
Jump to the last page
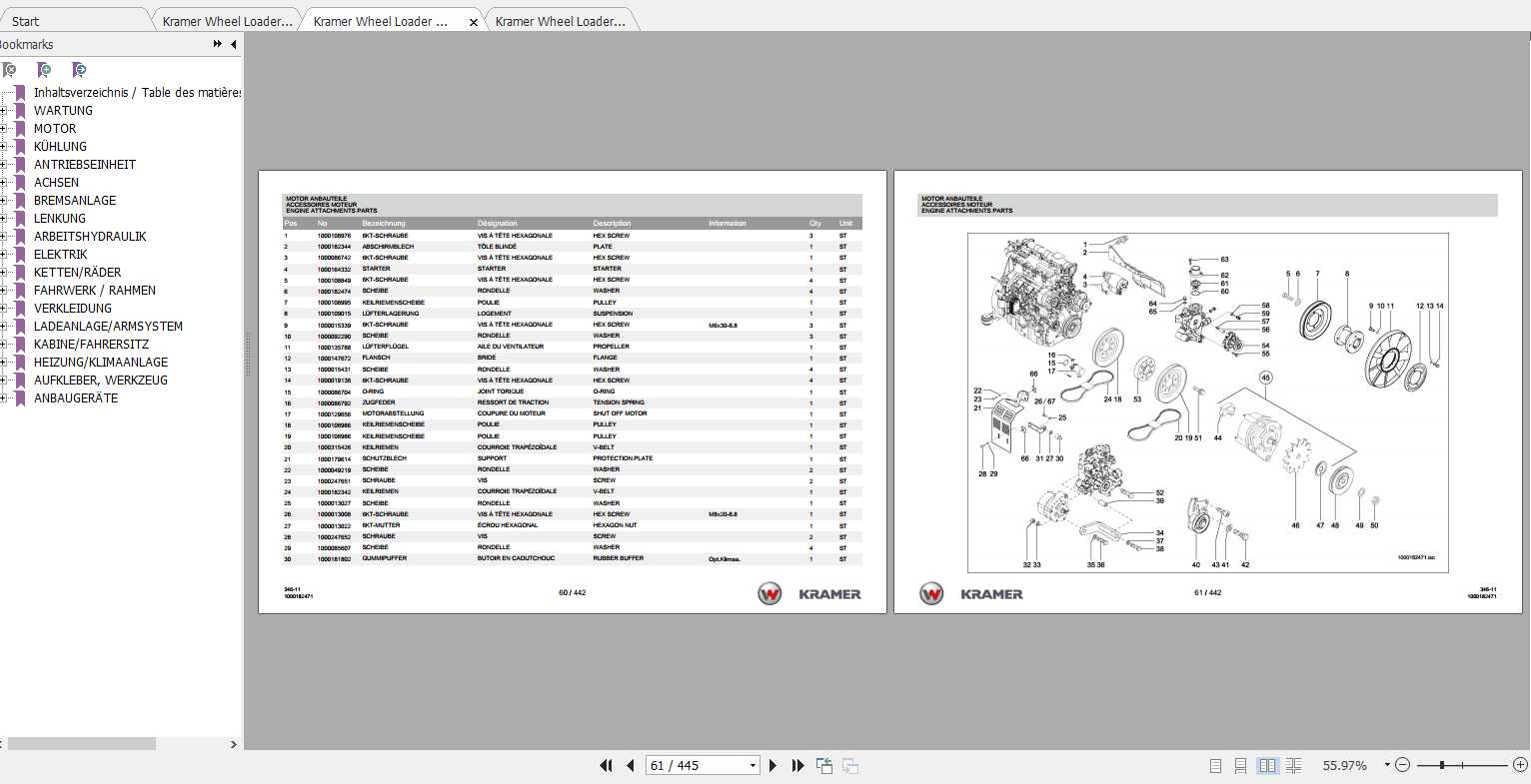click(x=797, y=765)
